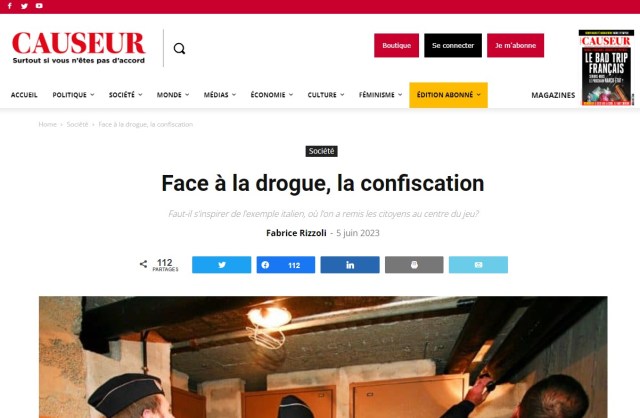Viewport: 640px width, 418px height.
Task: Open author Fabrice Rizzoli's page
Action: [x=296, y=233]
